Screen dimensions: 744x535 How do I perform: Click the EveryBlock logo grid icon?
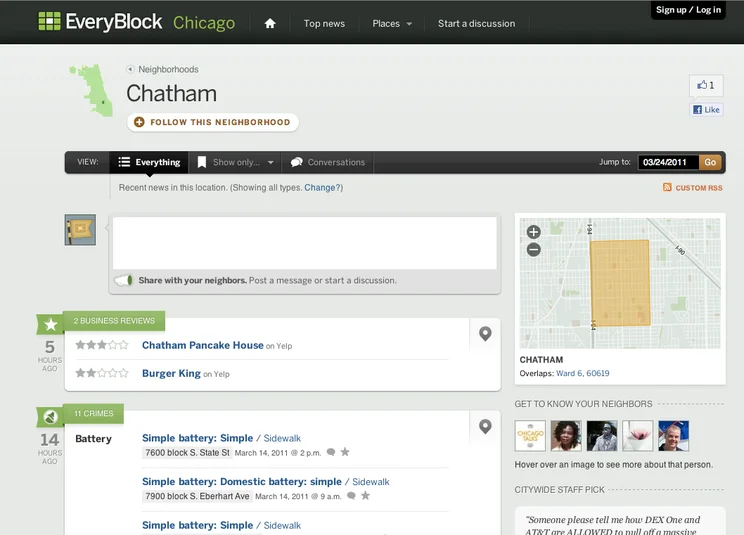point(49,21)
